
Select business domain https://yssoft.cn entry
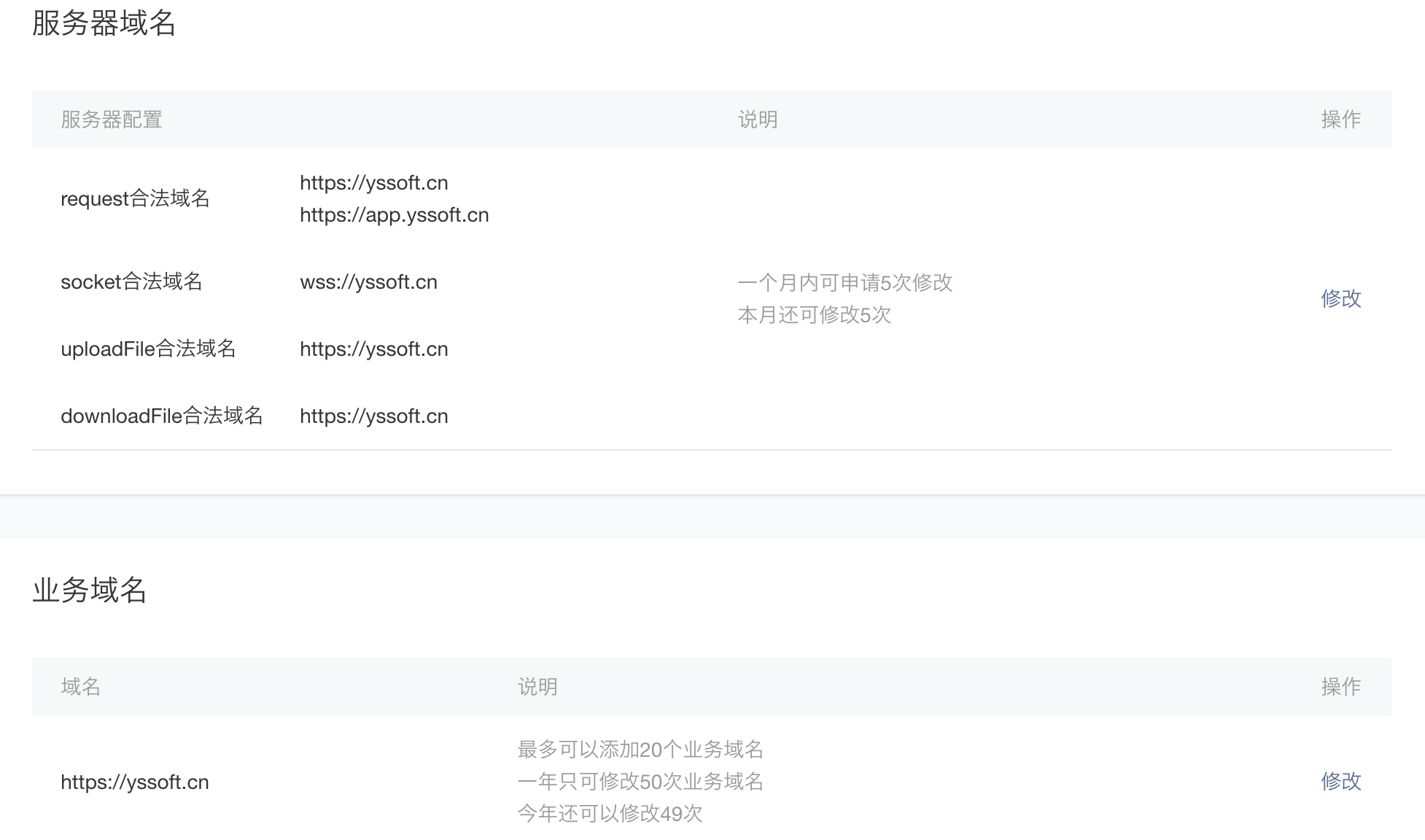pyautogui.click(x=135, y=782)
